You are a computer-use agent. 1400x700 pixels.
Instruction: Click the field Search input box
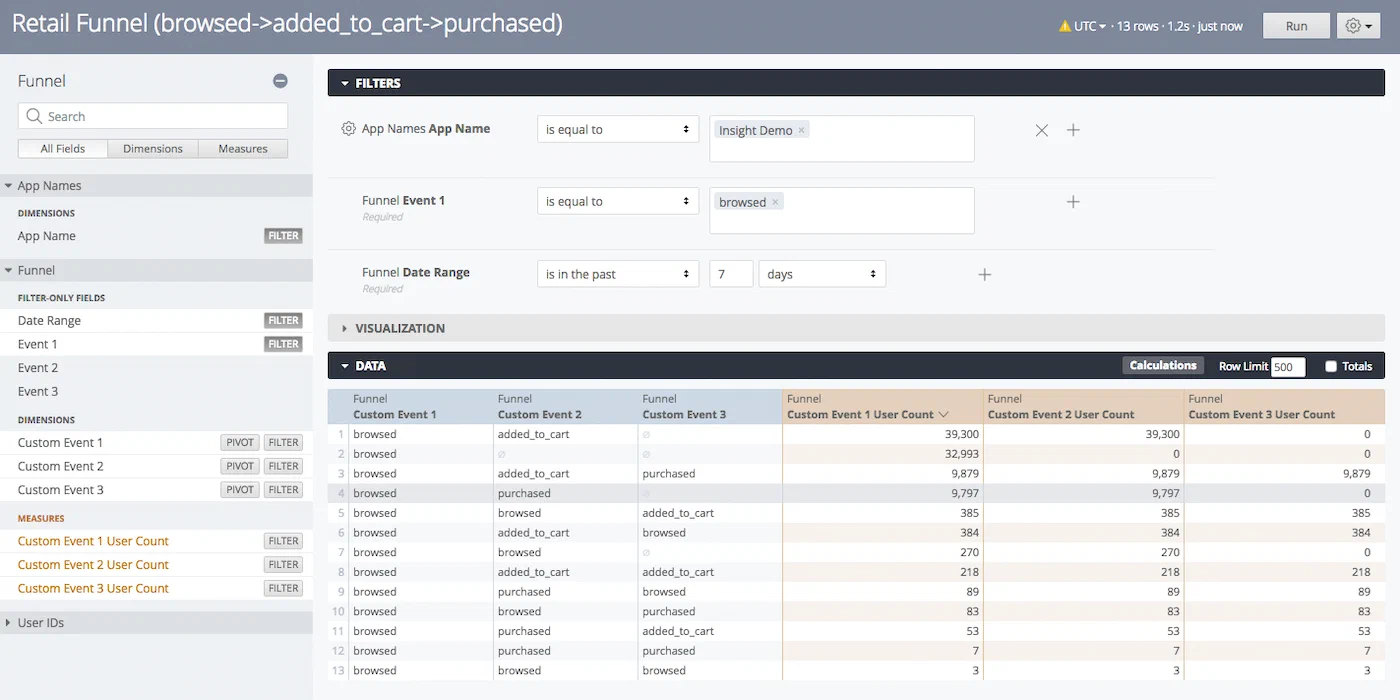(x=153, y=116)
